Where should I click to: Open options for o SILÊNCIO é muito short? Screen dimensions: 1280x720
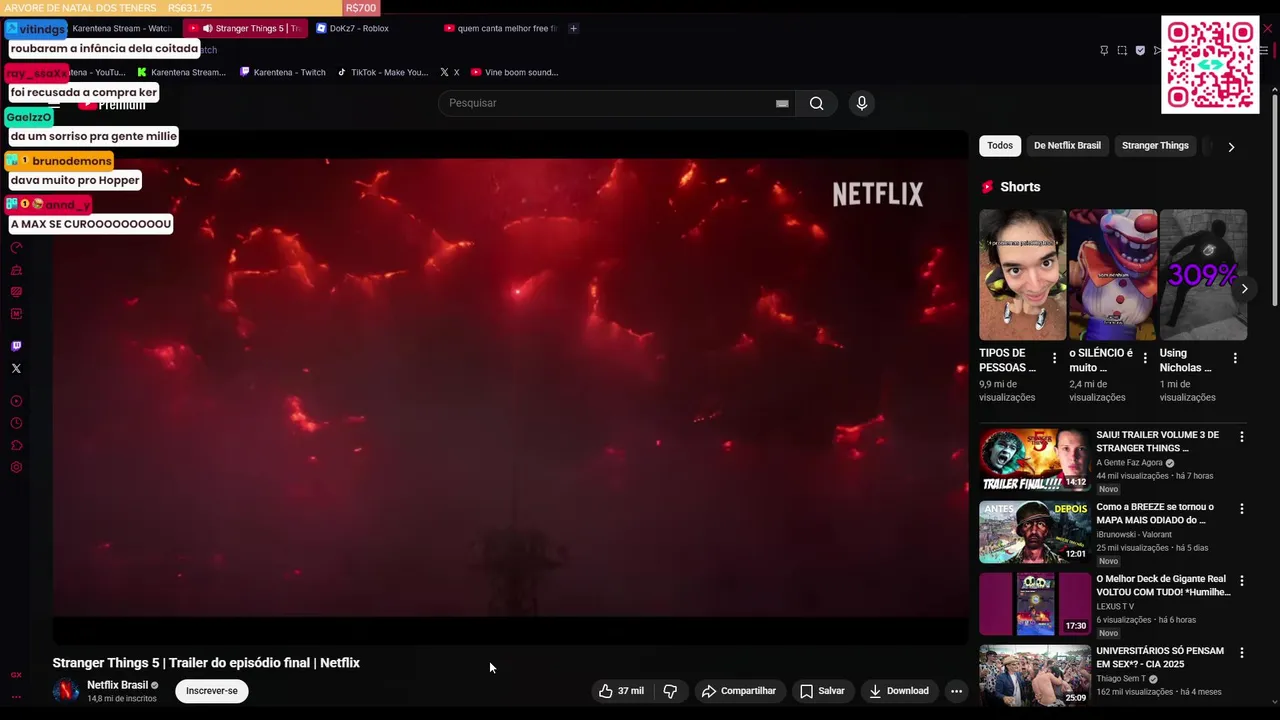(x=1145, y=358)
